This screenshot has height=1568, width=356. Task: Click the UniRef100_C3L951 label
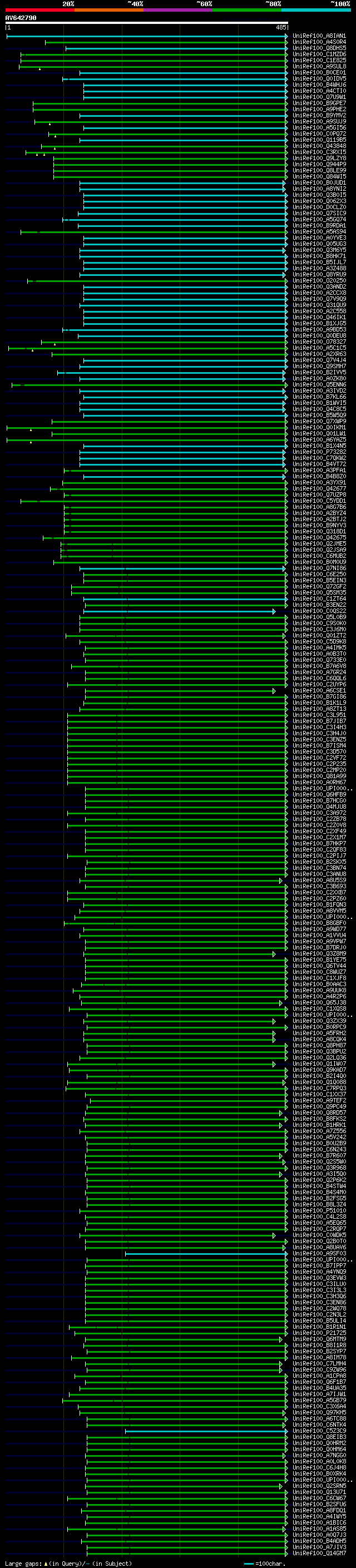point(319,715)
